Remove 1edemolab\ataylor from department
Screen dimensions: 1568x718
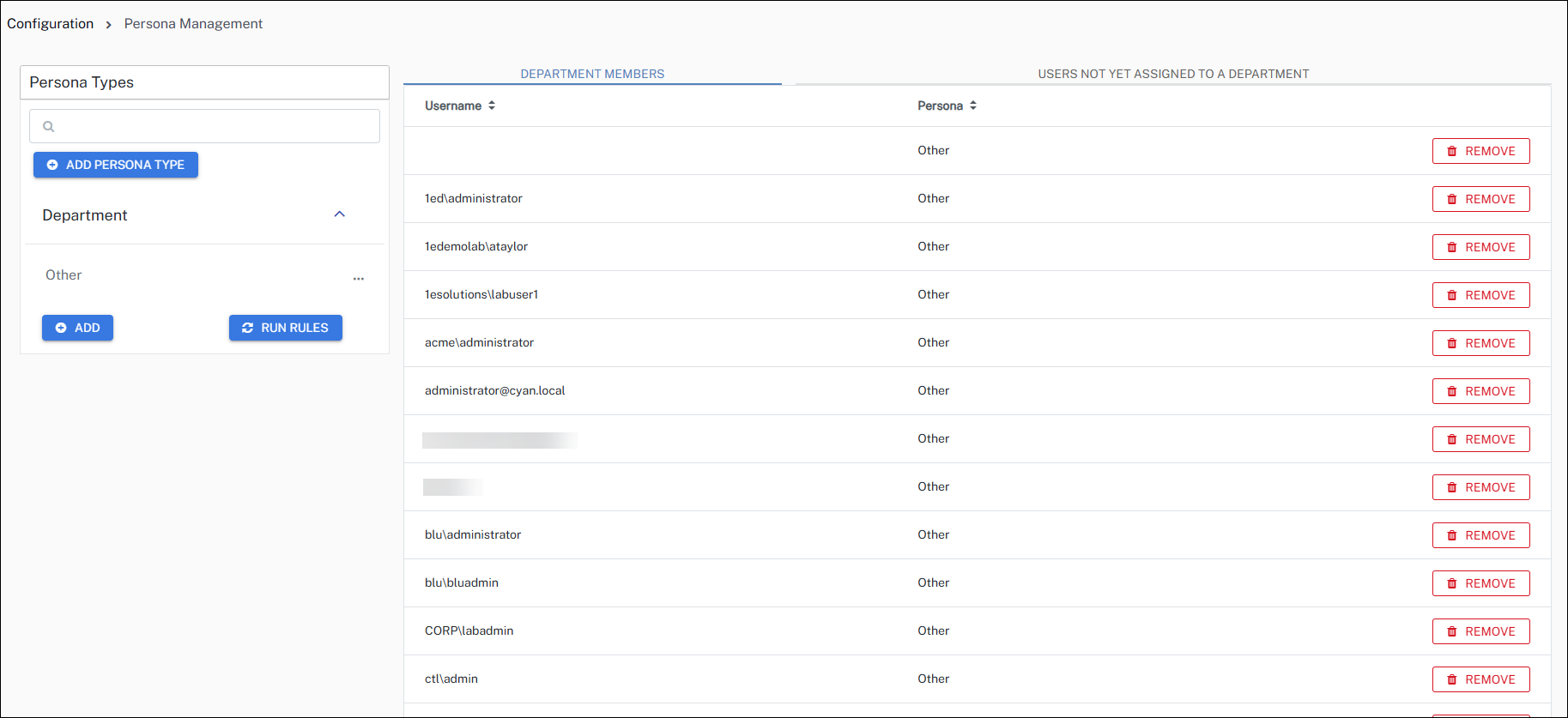[1480, 247]
